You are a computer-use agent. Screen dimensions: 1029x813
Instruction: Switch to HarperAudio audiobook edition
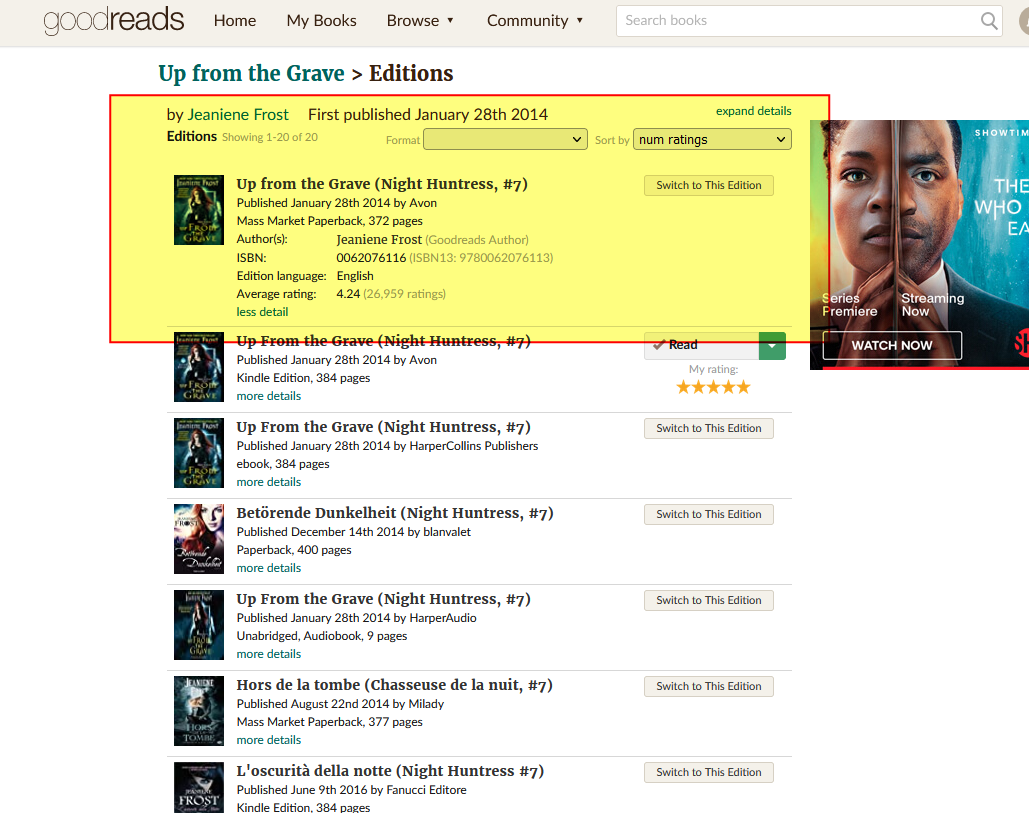coord(709,600)
